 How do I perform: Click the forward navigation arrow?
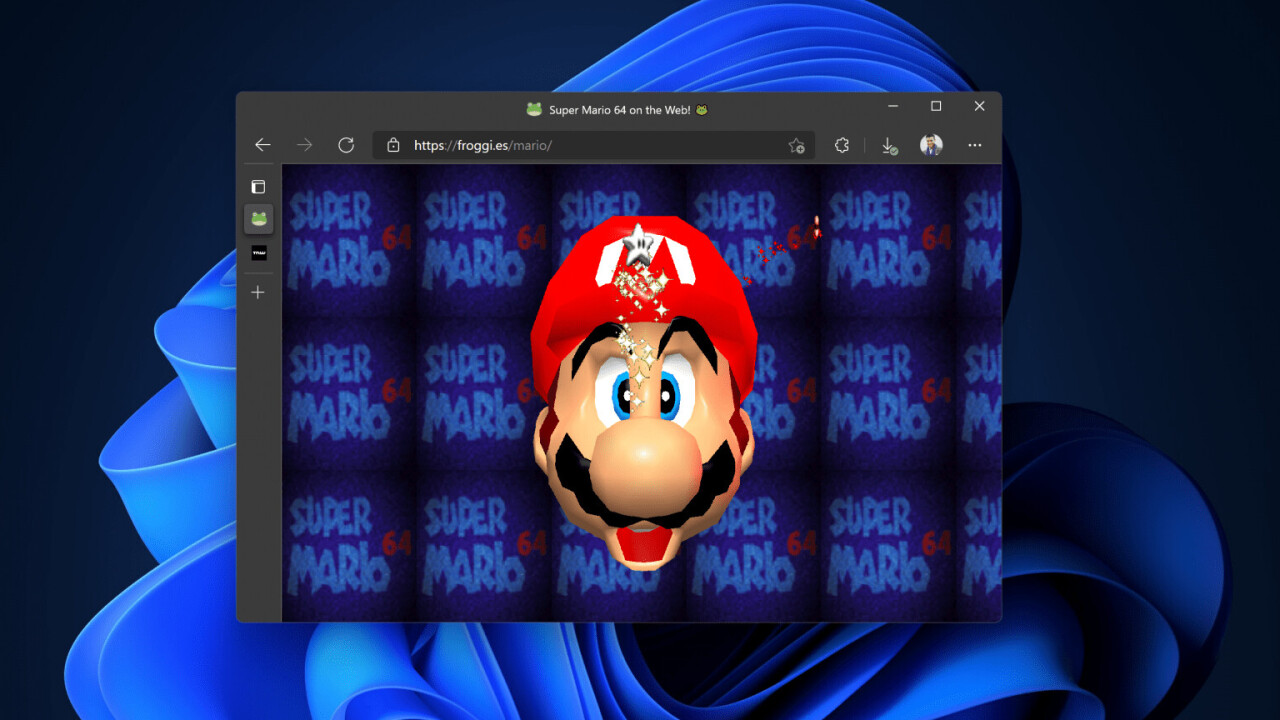point(304,145)
